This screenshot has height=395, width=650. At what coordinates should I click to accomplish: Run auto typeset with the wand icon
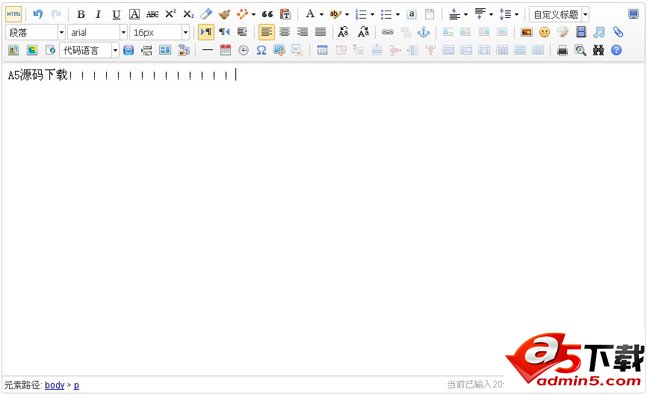(242, 15)
